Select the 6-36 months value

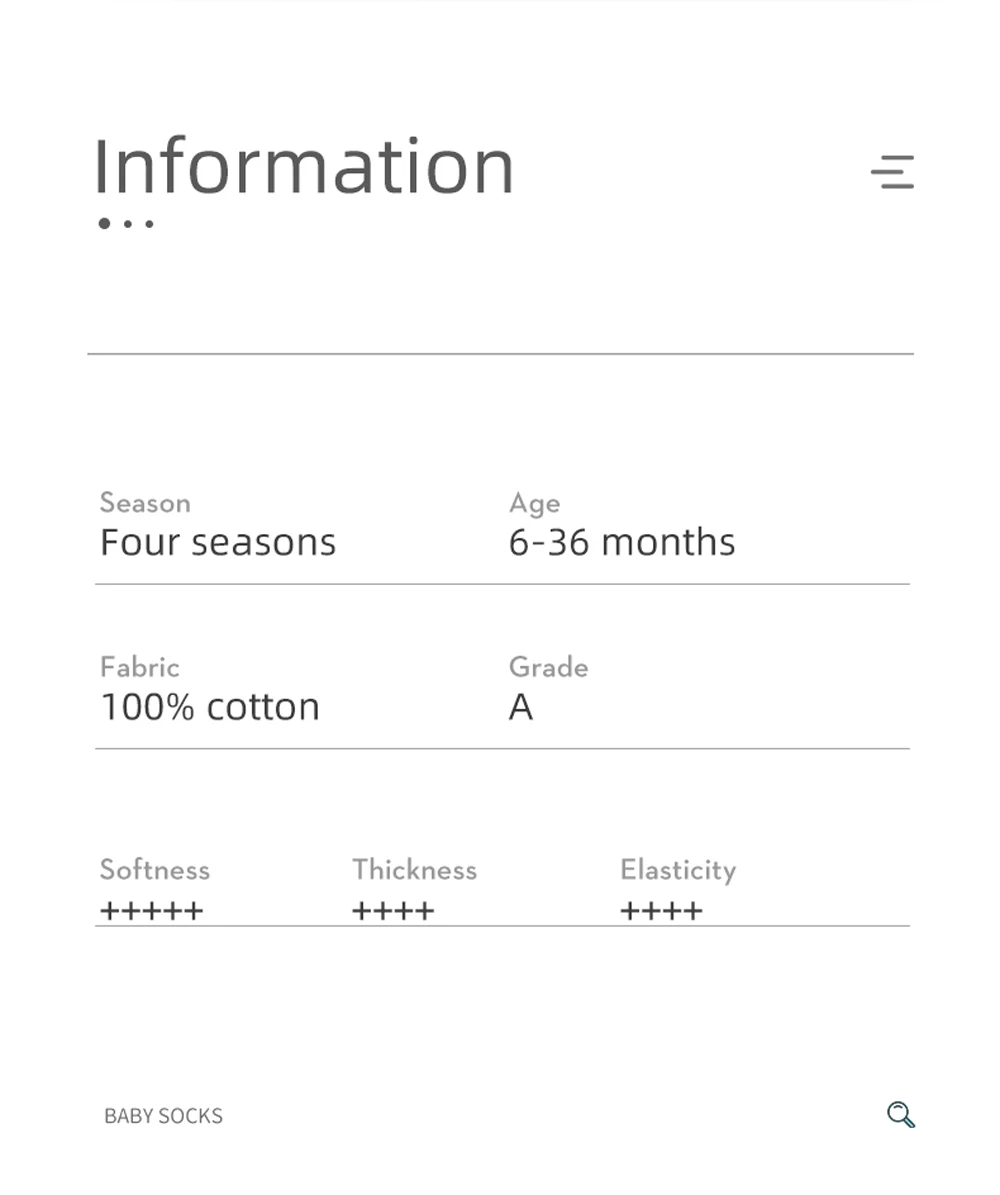(622, 543)
